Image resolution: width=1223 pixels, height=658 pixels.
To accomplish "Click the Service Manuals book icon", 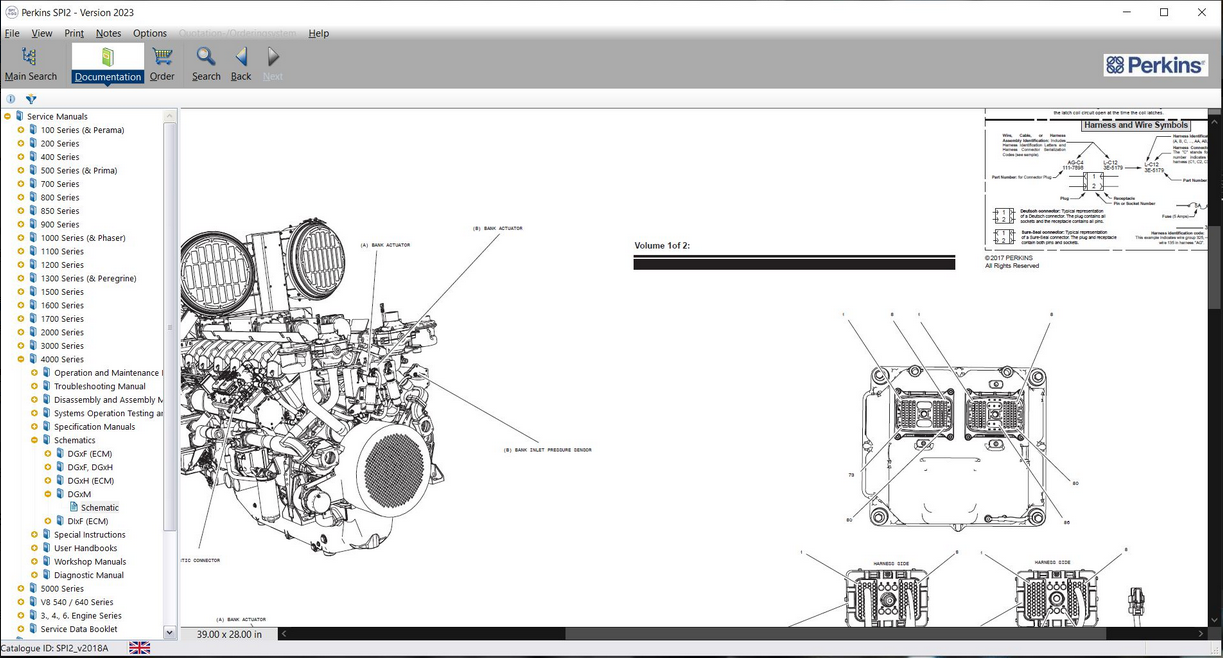I will pos(19,116).
